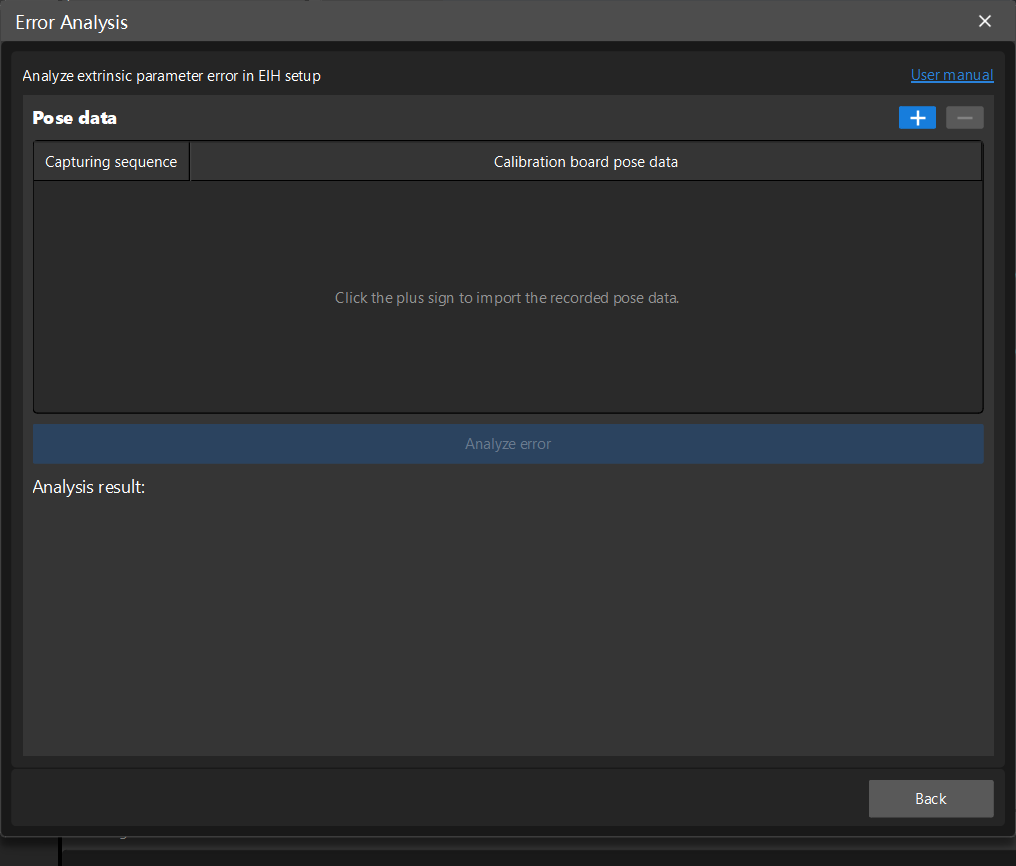Click the blue plus button to import data
The width and height of the screenshot is (1016, 866).
click(x=917, y=117)
